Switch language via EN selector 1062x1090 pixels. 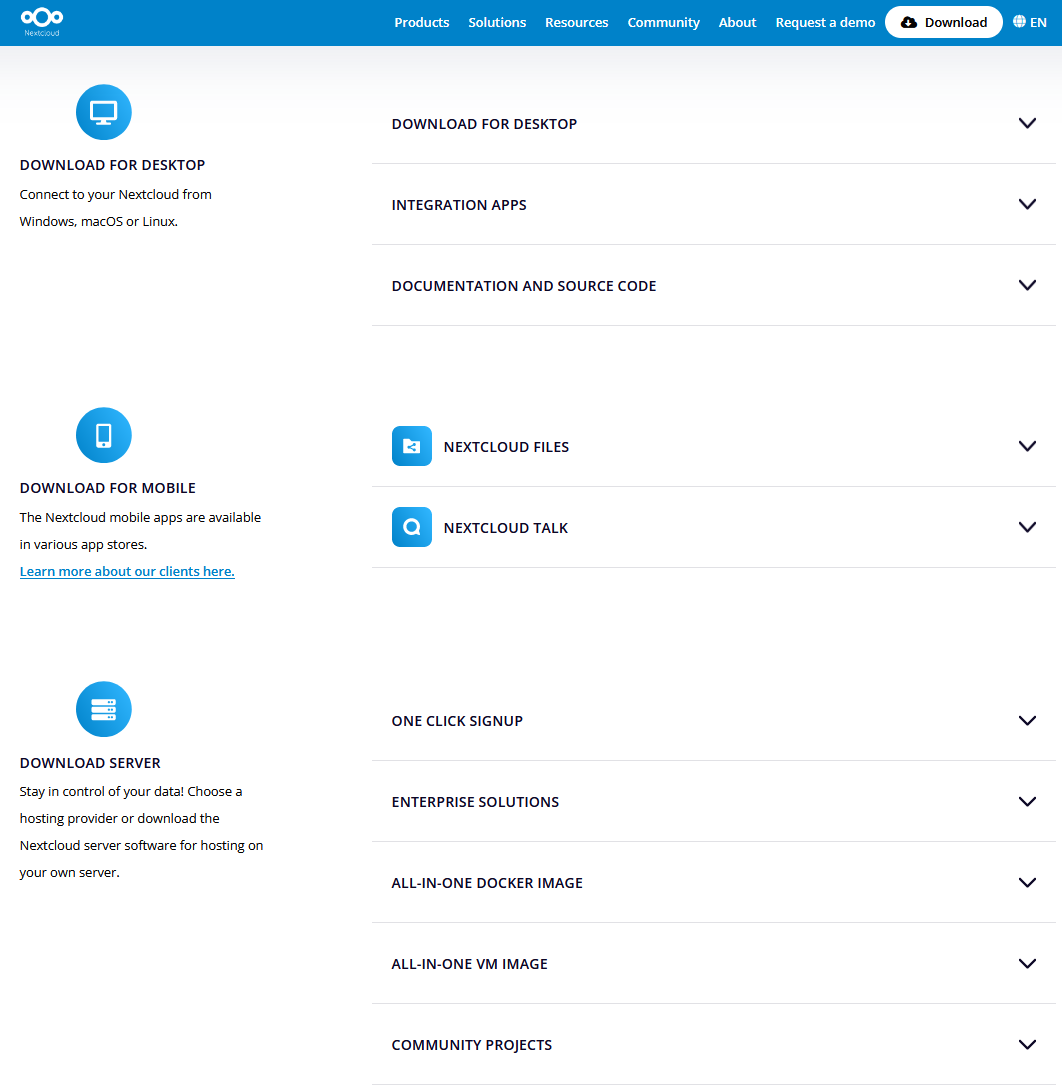click(1029, 22)
